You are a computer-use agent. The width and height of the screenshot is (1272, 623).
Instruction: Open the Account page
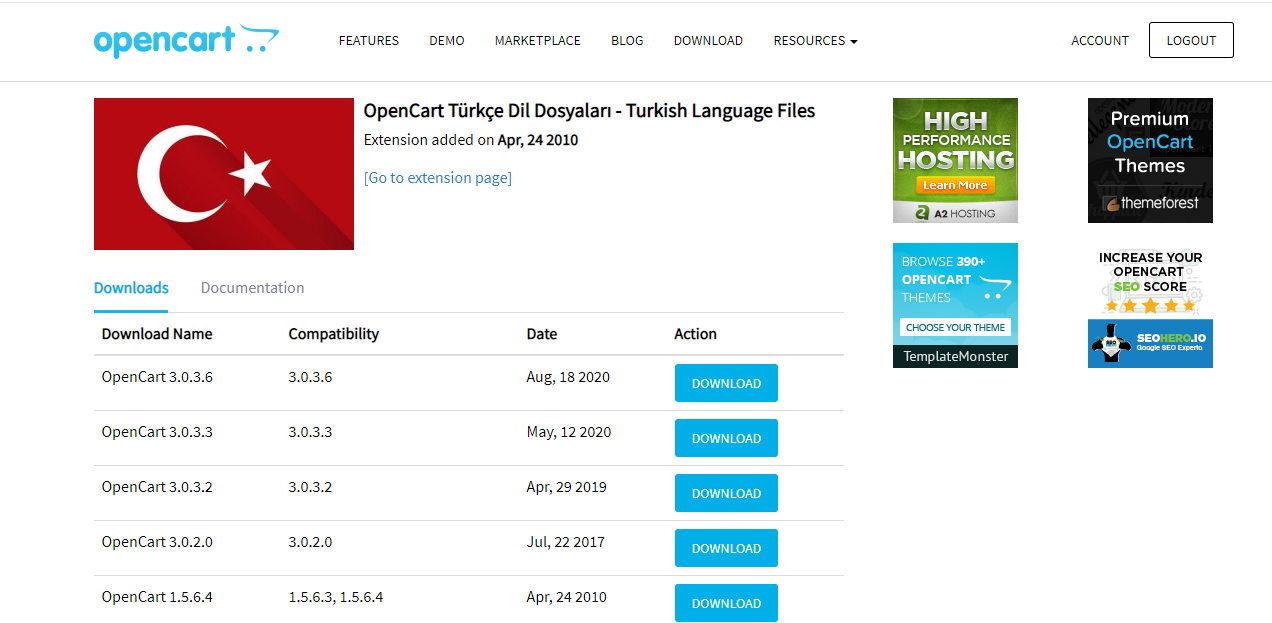point(1100,41)
